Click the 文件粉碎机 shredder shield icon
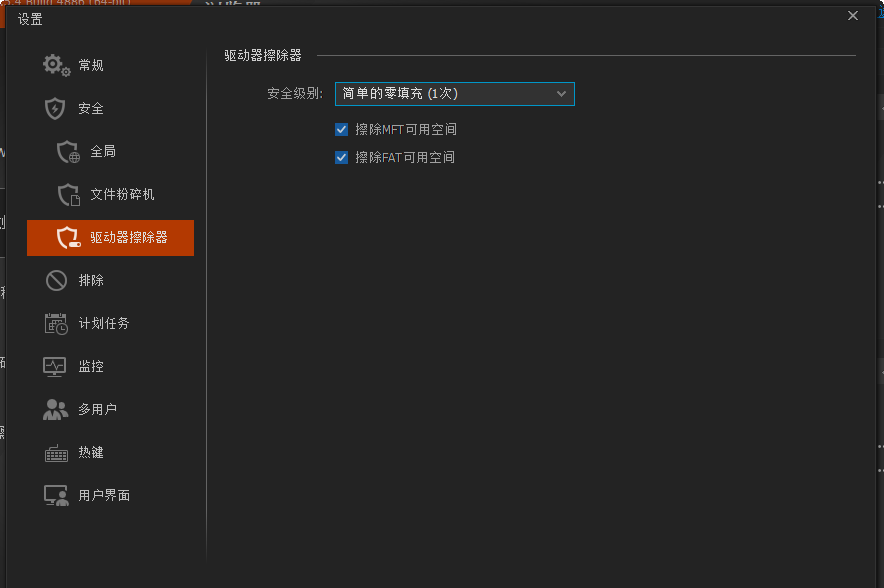 68,194
